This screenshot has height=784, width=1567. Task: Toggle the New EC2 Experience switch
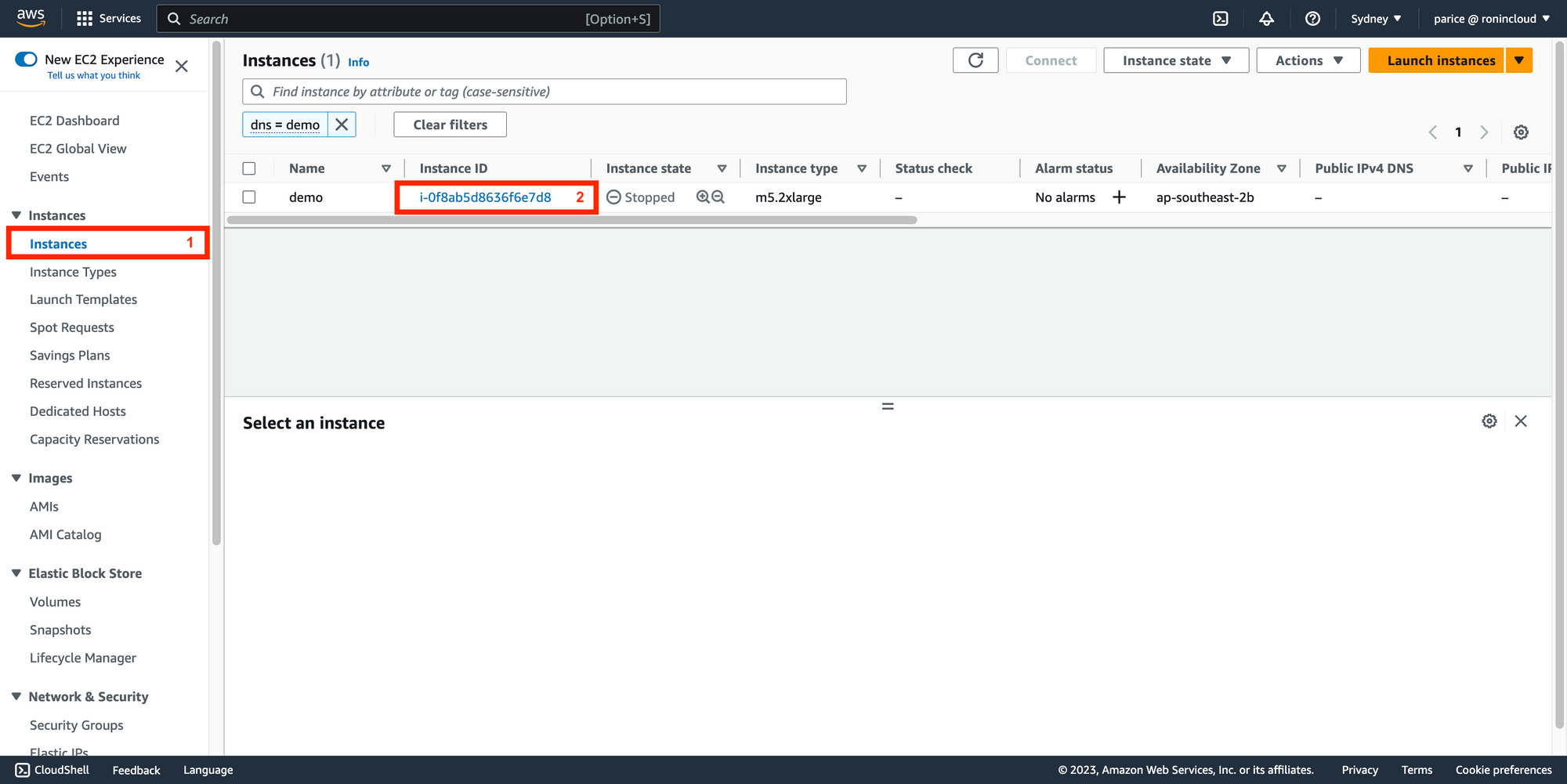point(26,60)
